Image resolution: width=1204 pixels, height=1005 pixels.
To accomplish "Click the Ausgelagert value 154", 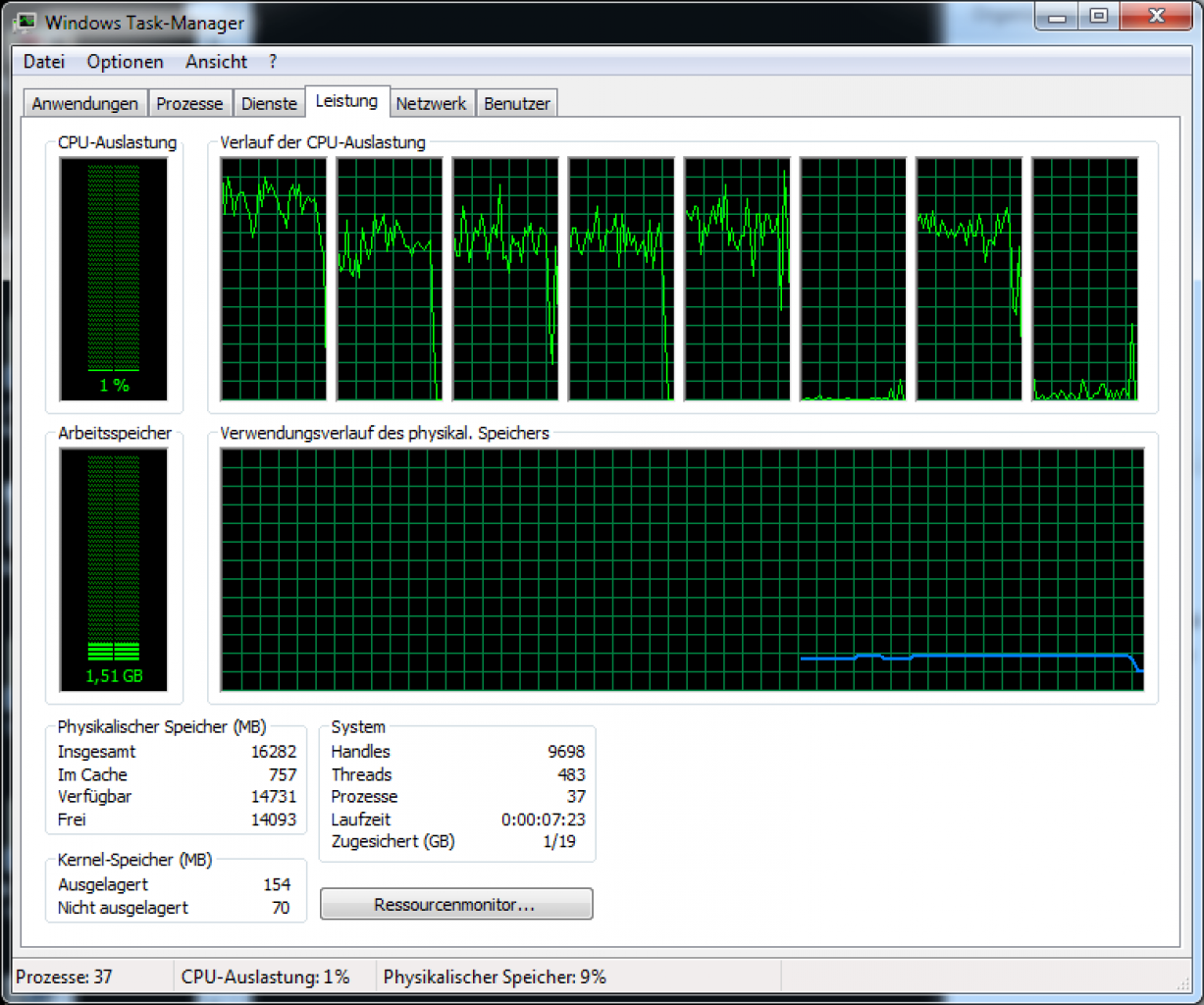I will tap(277, 884).
